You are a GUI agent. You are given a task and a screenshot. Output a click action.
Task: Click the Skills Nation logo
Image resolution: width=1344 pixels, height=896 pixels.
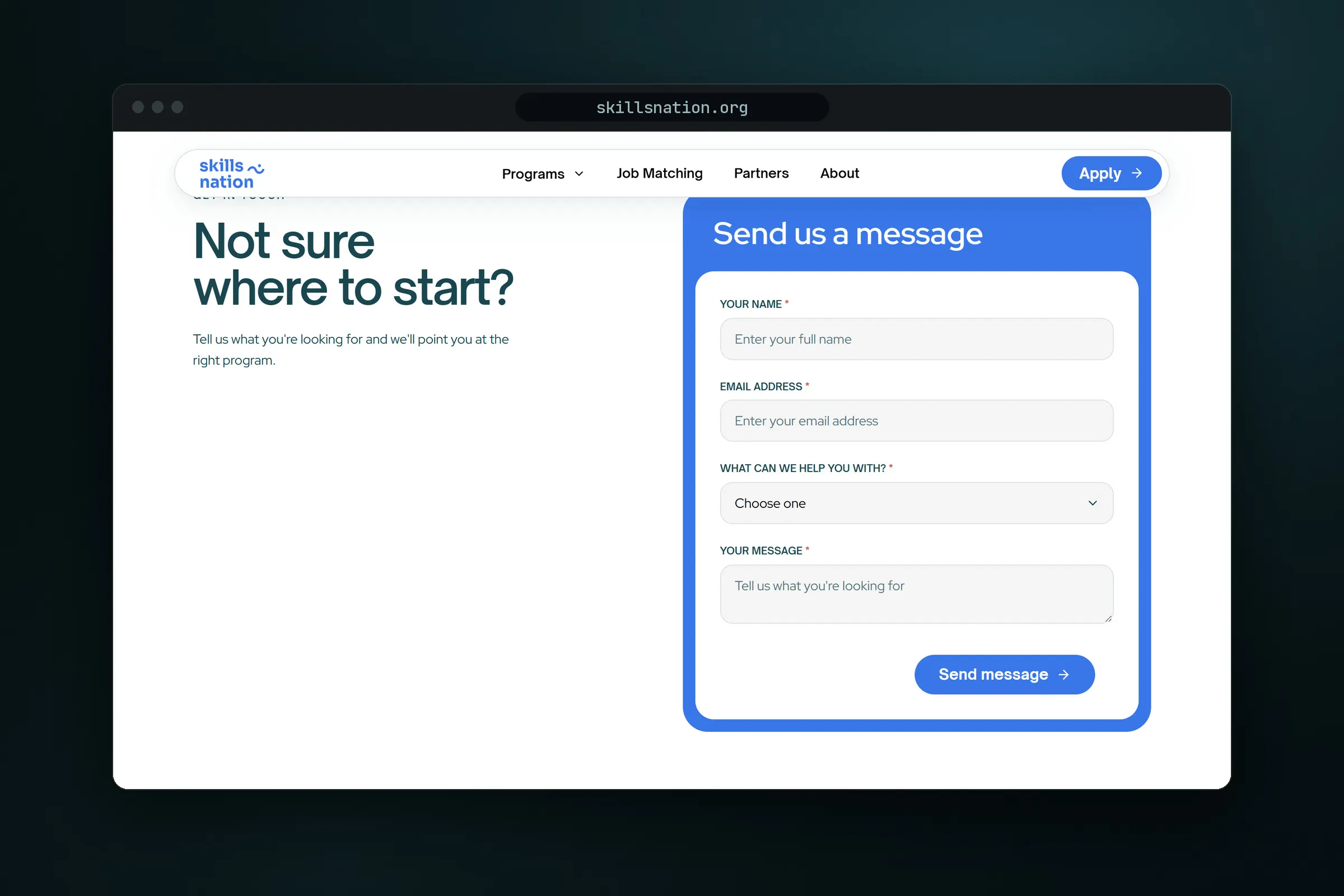point(231,174)
